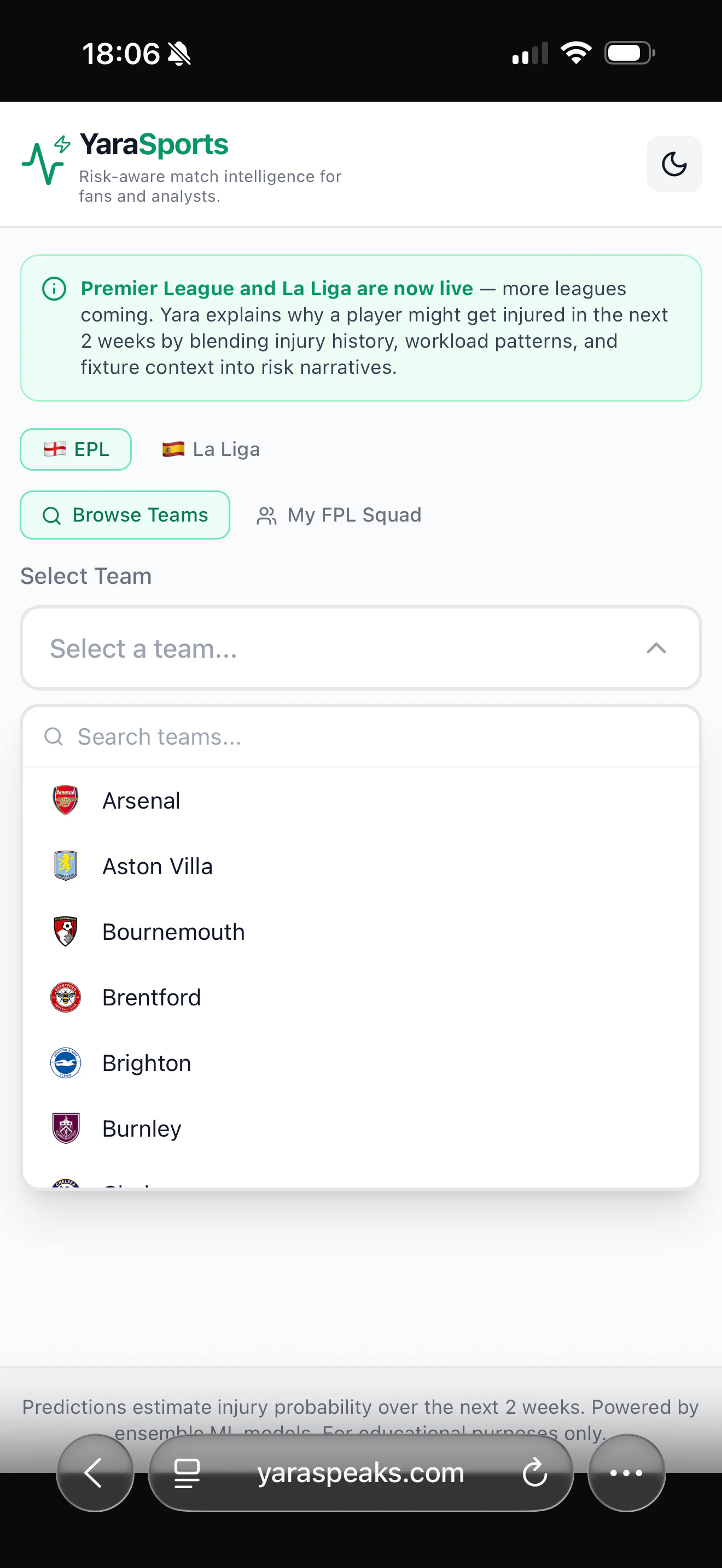Click the Aston Villa crest icon

coord(65,865)
